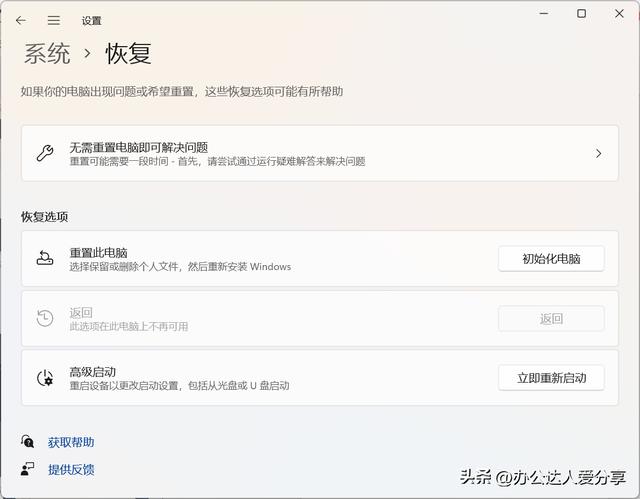Viewport: 640px width, 499px height.
Task: Click text 此选项在此电脑上不再可用
Action: 129,326
